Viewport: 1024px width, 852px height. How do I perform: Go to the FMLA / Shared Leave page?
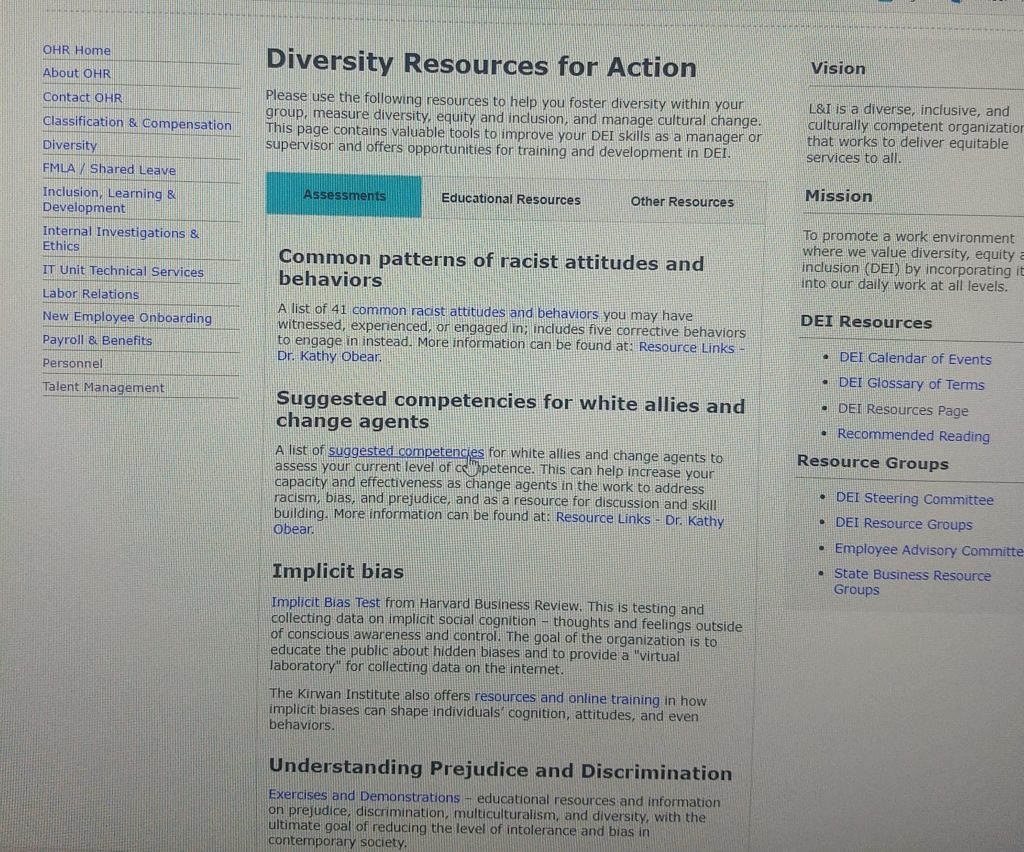[109, 169]
